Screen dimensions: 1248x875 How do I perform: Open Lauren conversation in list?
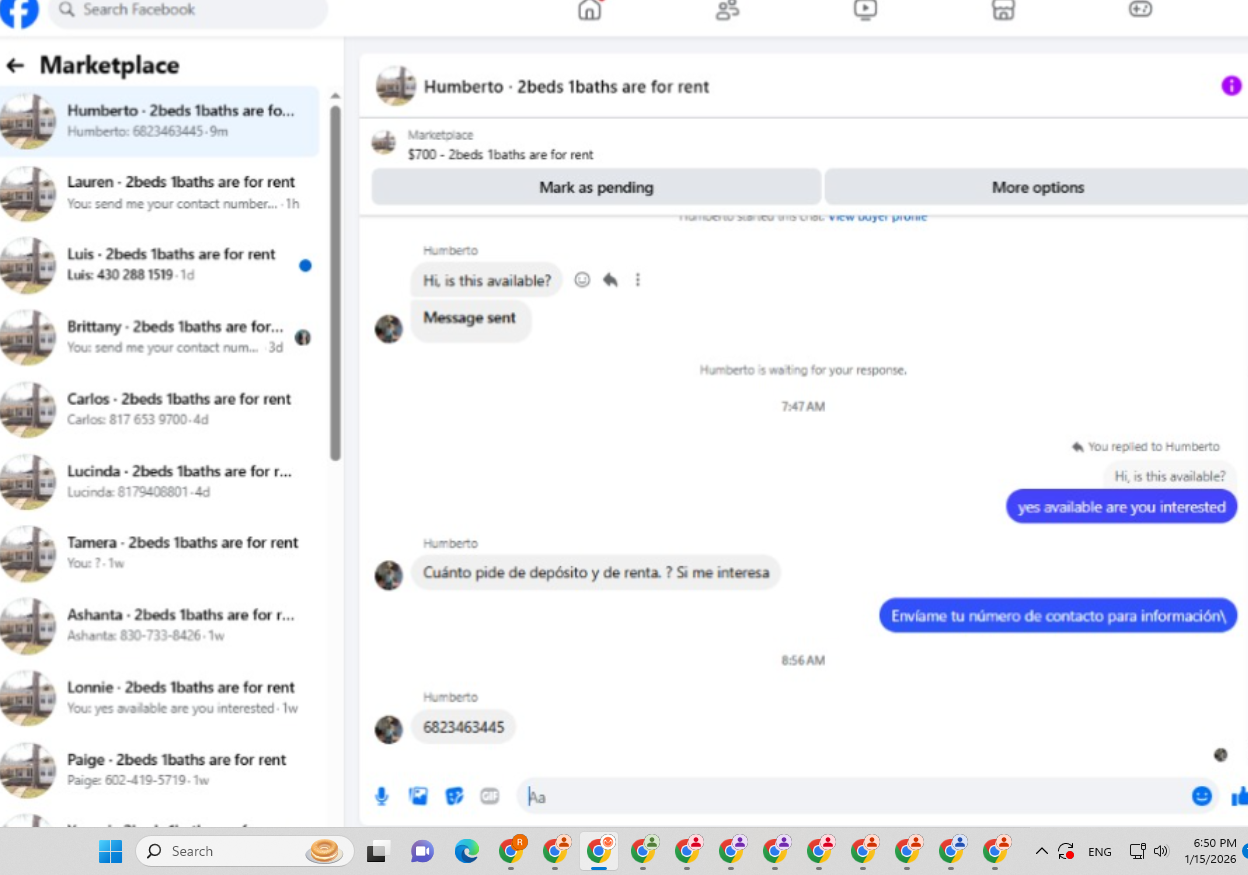[x=160, y=193]
